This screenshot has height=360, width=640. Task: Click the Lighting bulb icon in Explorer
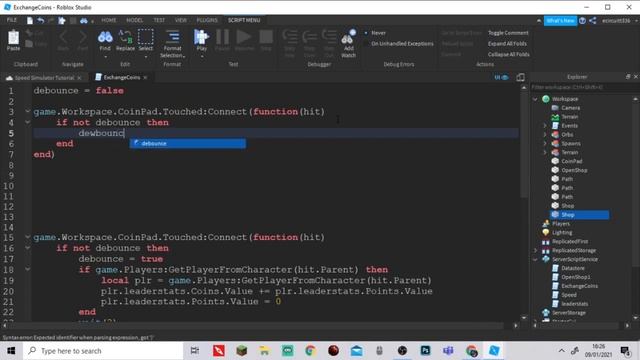[x=546, y=232]
